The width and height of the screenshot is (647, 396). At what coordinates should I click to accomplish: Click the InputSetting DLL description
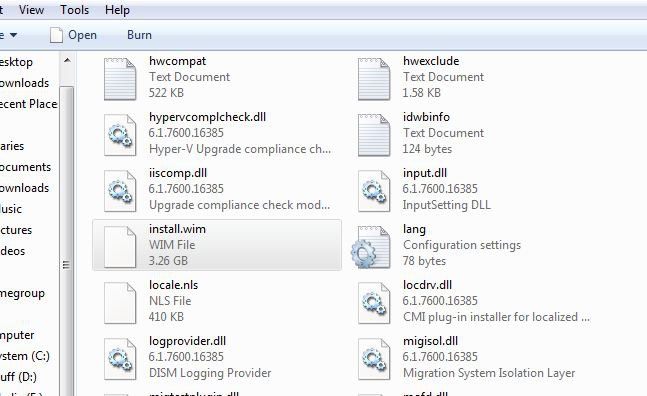[447, 205]
